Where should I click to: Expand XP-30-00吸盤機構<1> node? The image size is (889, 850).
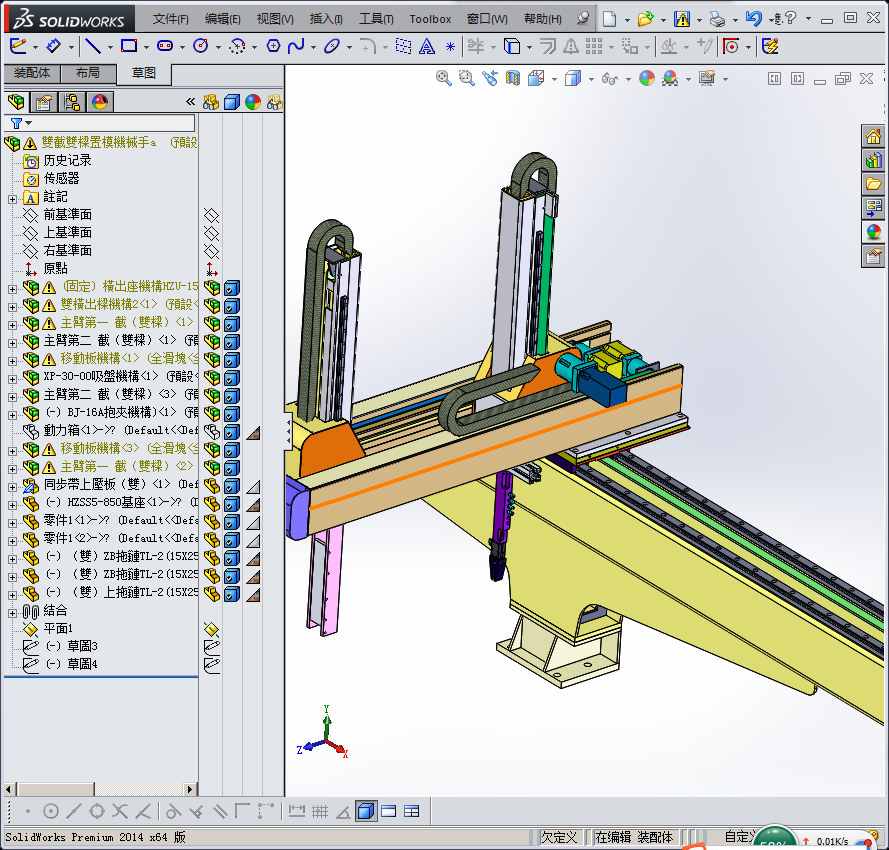12,379
